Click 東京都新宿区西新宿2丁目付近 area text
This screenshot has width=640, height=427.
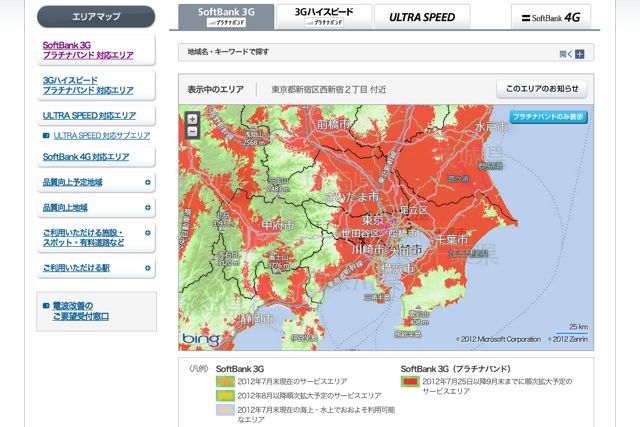click(329, 89)
